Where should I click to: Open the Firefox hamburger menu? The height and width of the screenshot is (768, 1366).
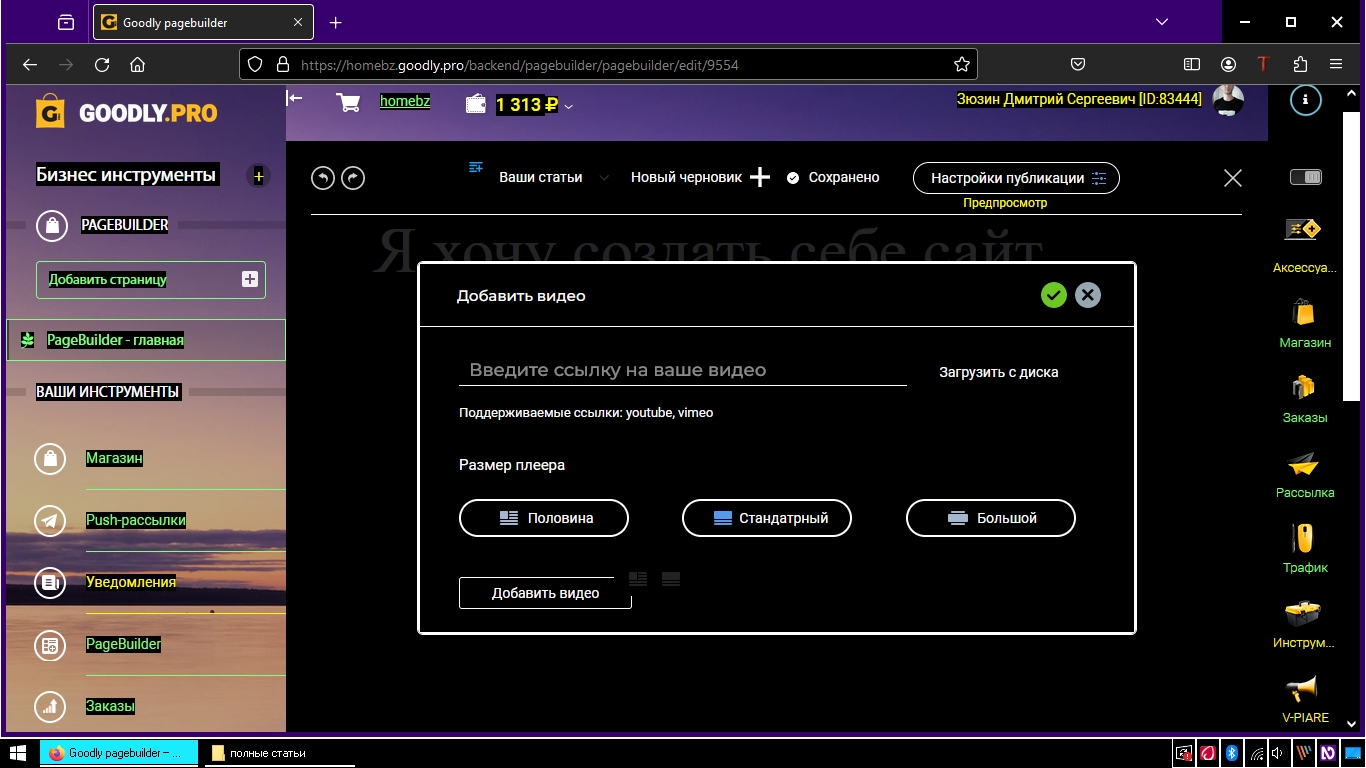click(1336, 64)
